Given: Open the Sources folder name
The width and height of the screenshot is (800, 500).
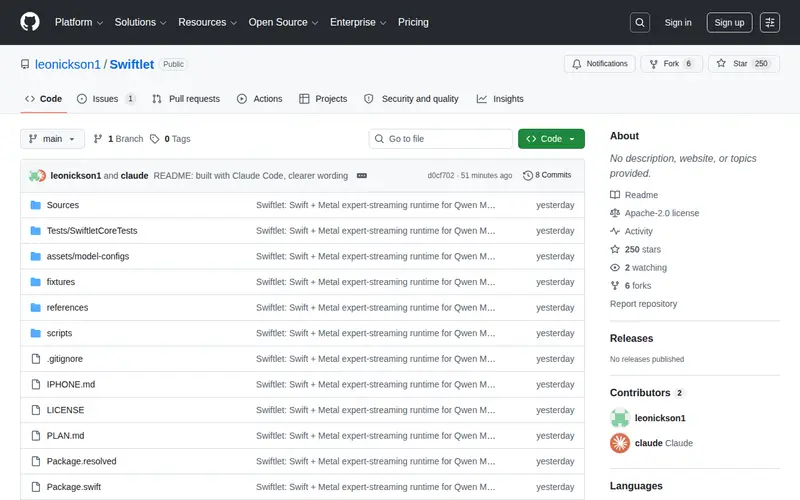Looking at the screenshot, I should pyautogui.click(x=63, y=205).
